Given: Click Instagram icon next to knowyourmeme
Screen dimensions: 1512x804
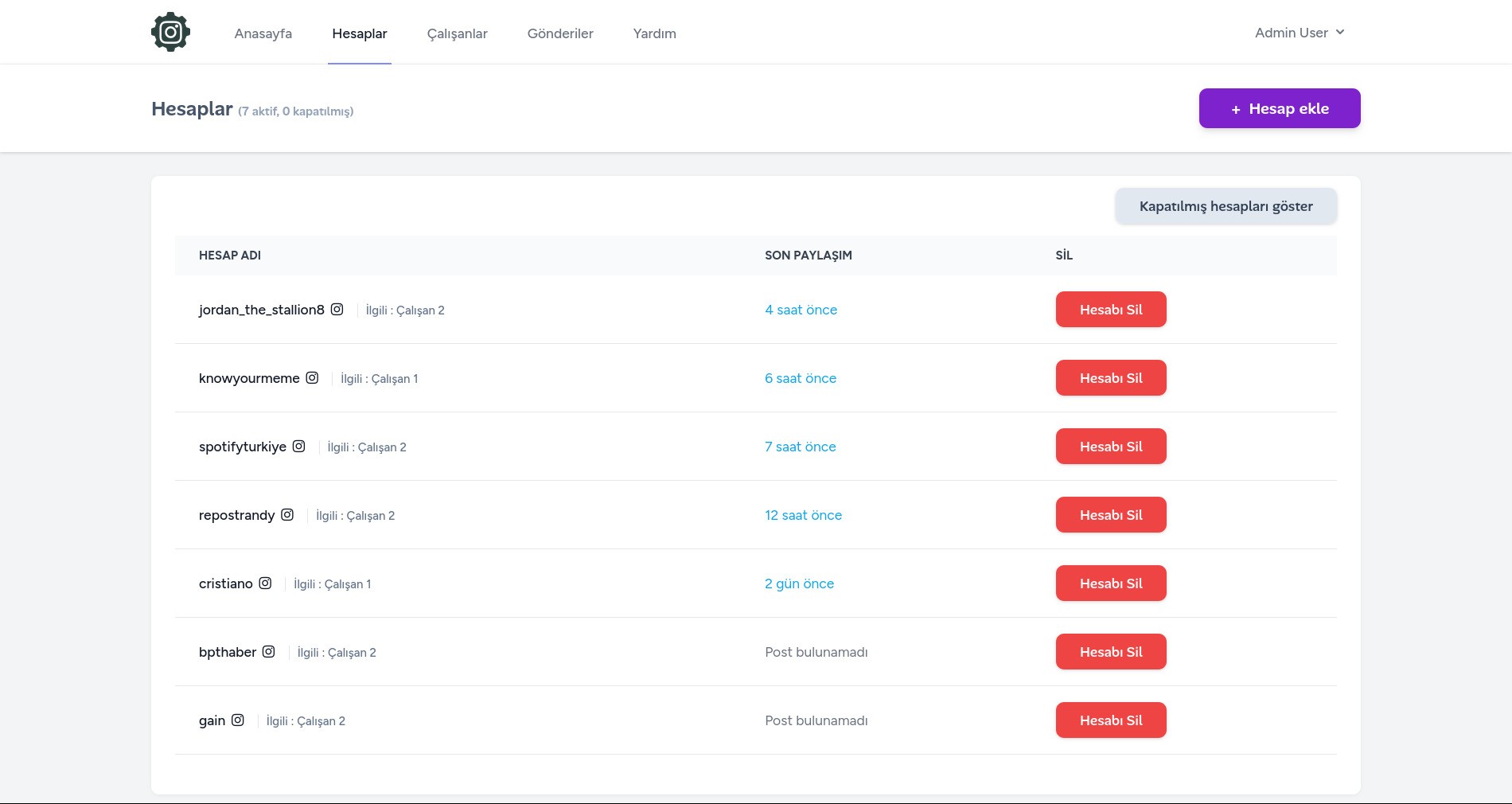Looking at the screenshot, I should (313, 377).
